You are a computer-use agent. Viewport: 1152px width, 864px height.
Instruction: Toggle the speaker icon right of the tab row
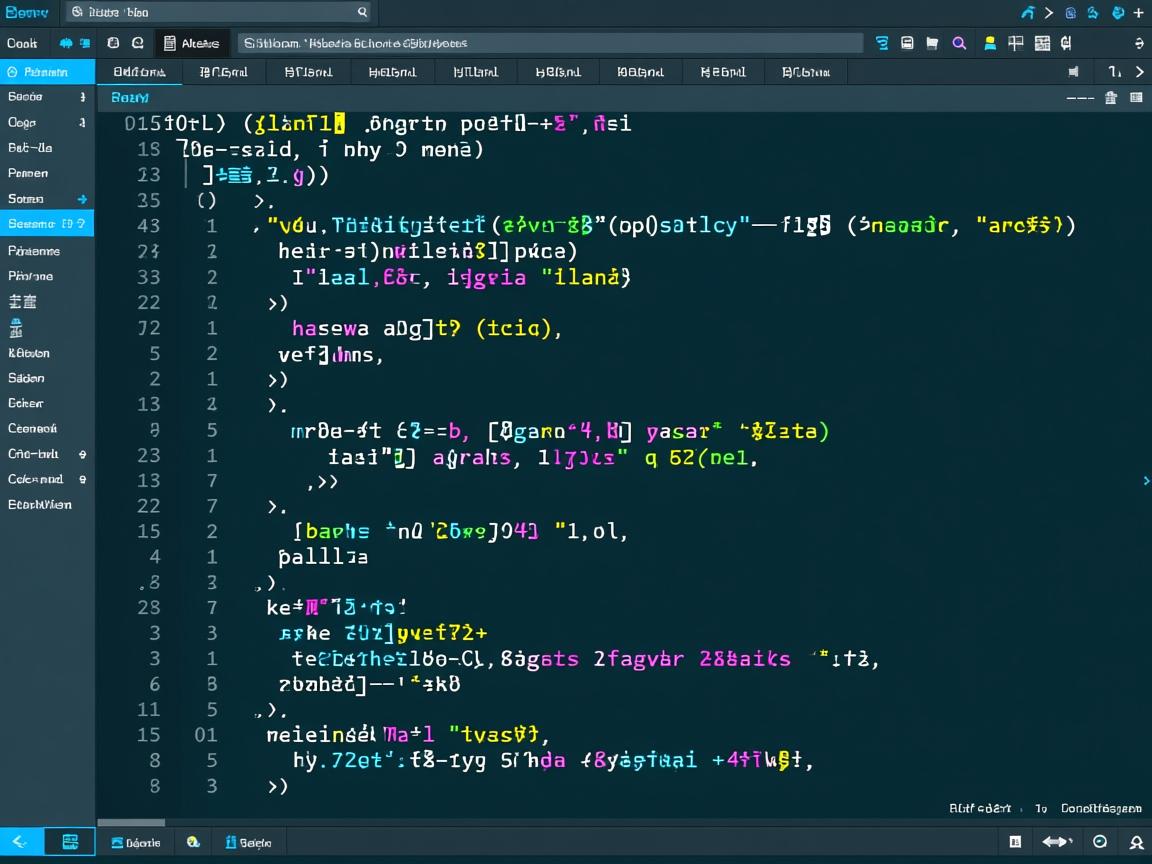[1074, 72]
